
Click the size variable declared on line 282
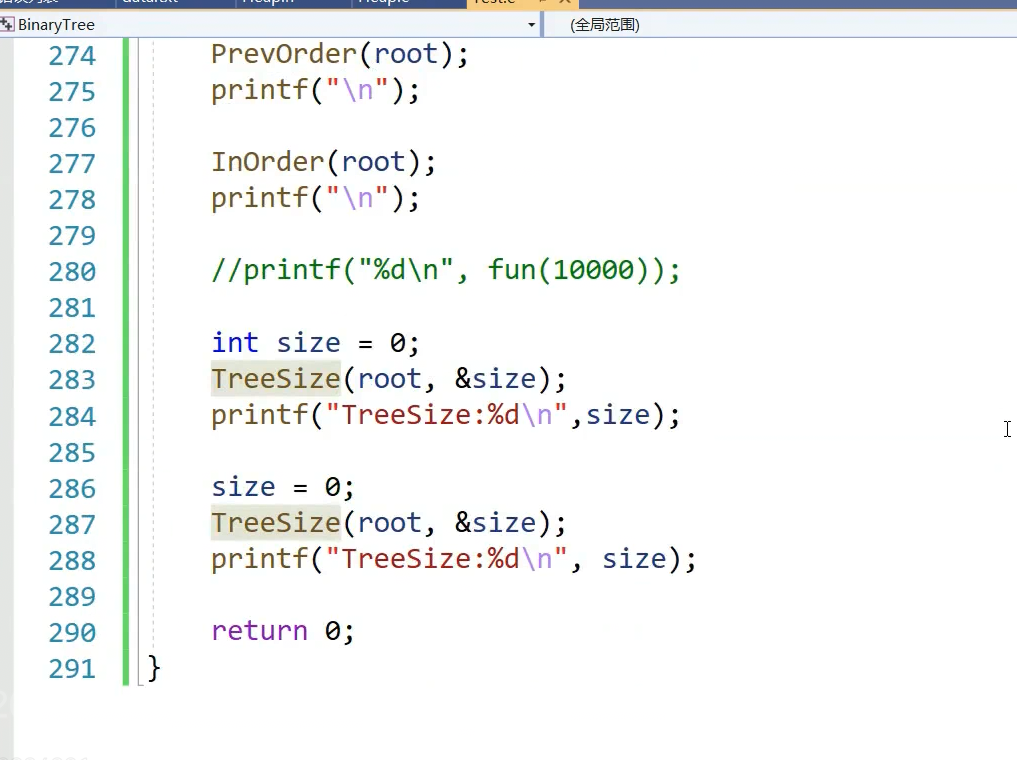tap(308, 342)
